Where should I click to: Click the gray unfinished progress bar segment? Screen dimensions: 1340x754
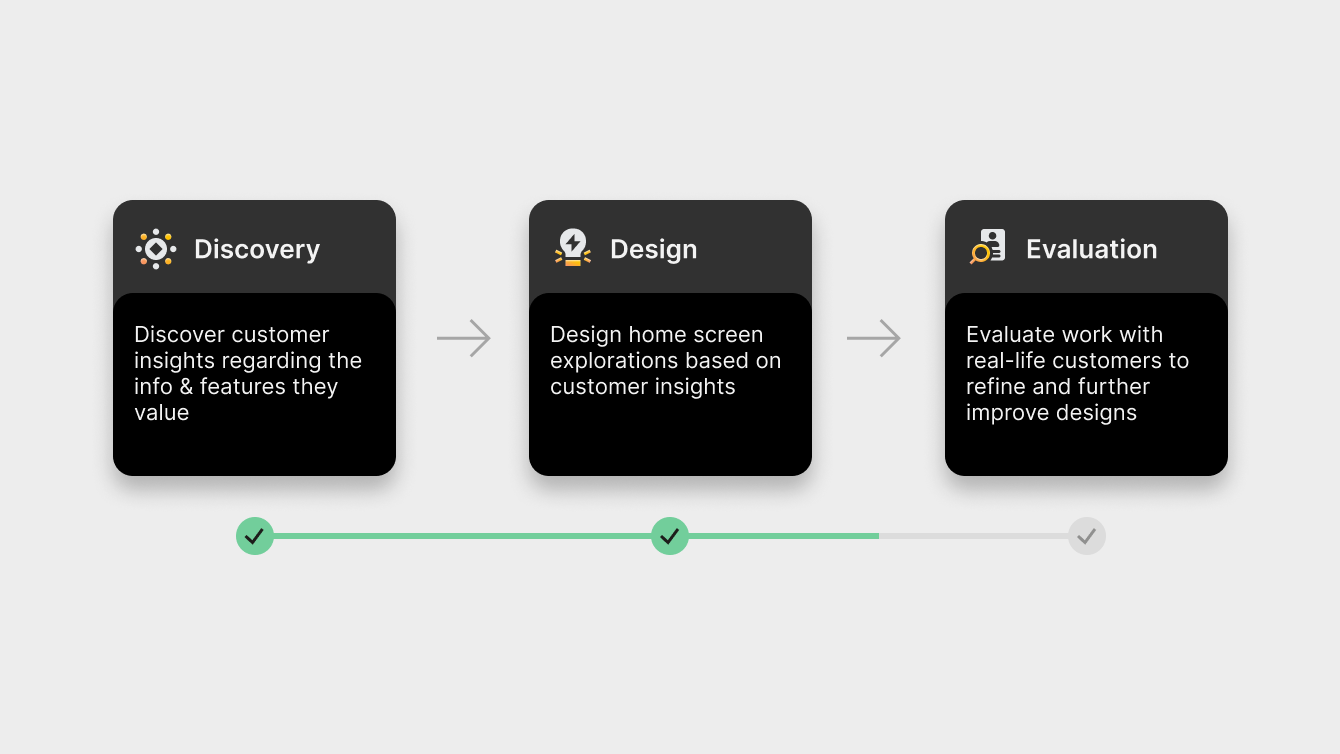pyautogui.click(x=974, y=536)
